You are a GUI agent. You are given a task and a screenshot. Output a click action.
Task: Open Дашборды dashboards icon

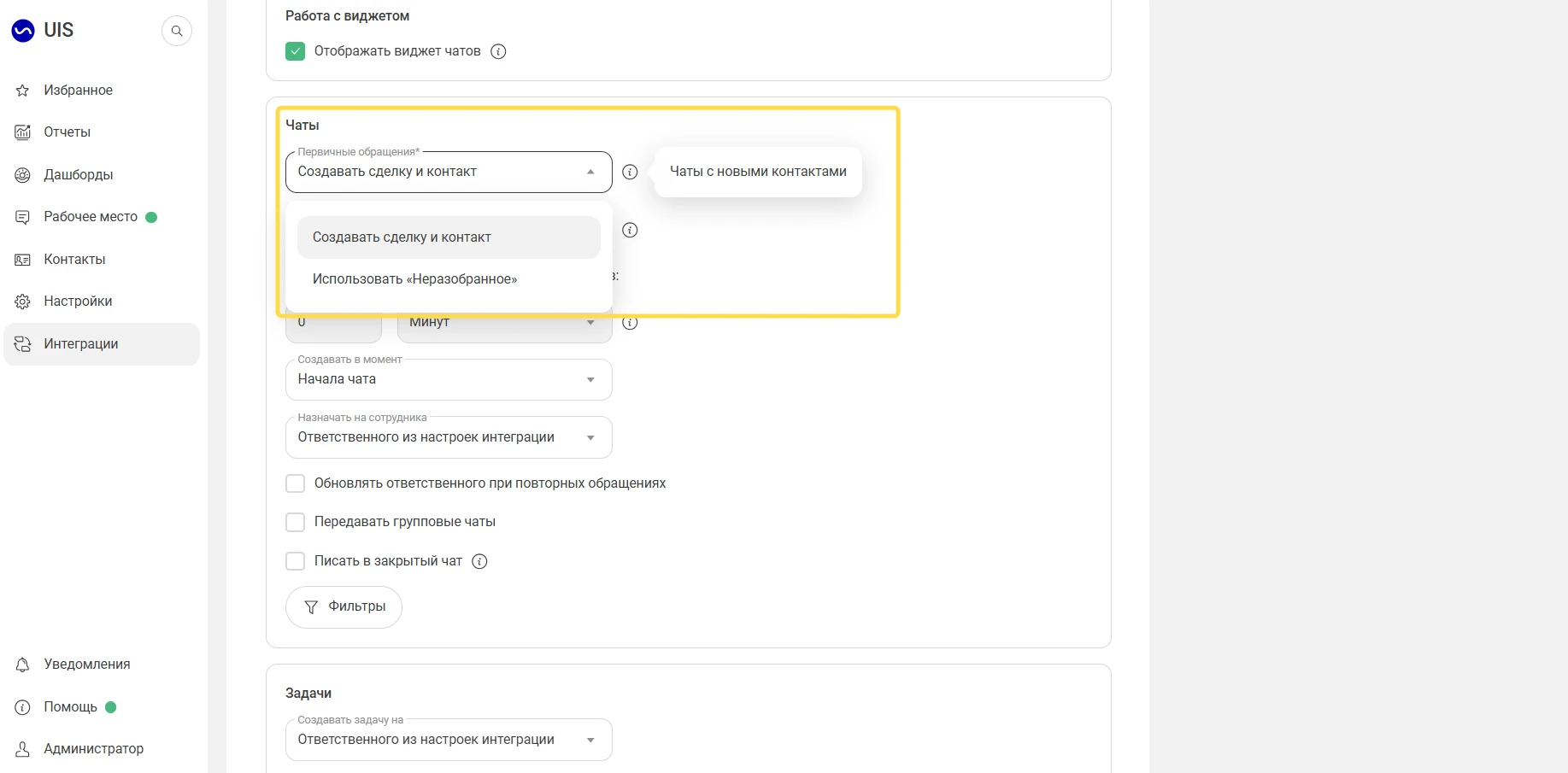click(23, 175)
